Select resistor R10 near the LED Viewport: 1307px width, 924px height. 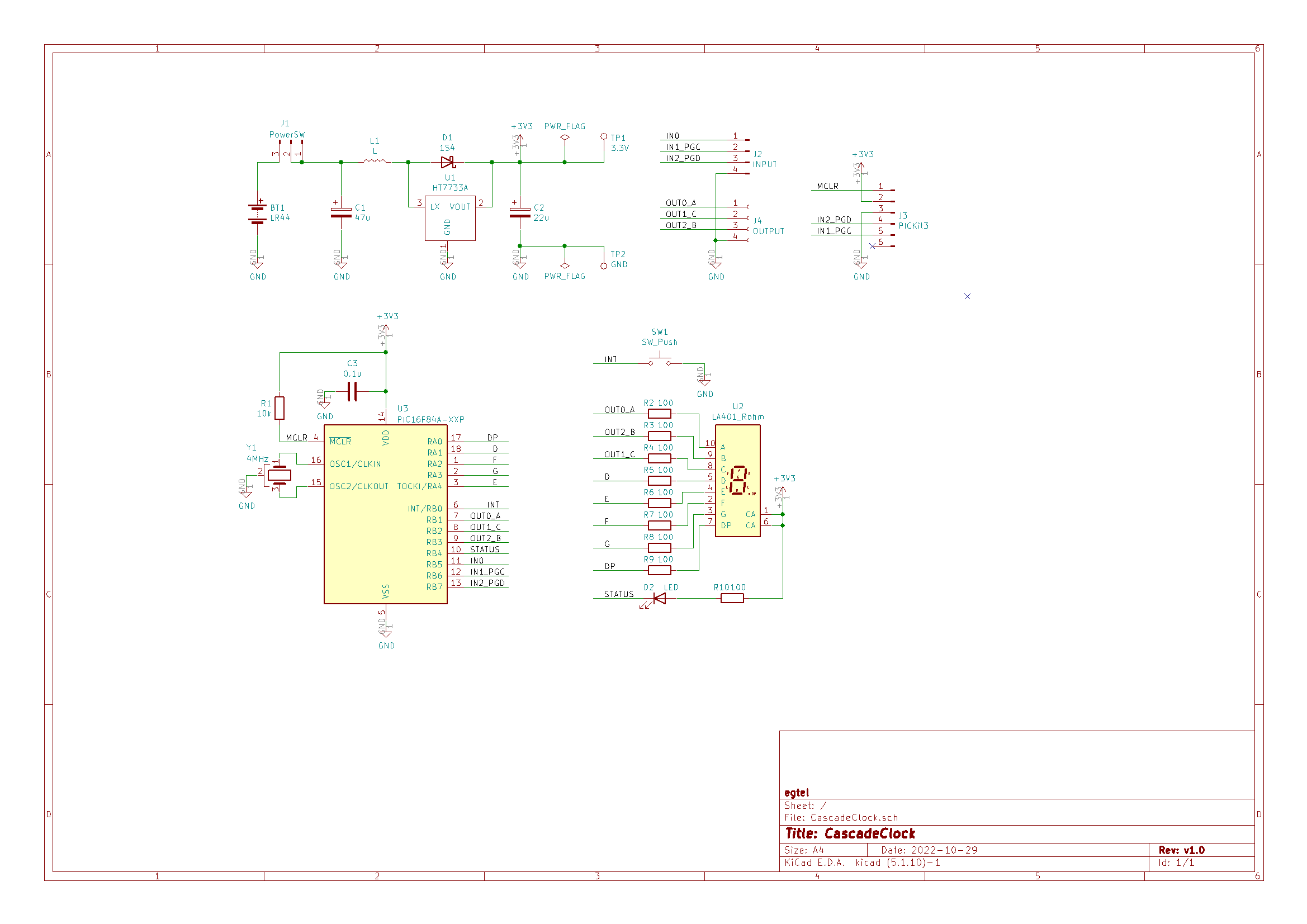(732, 598)
